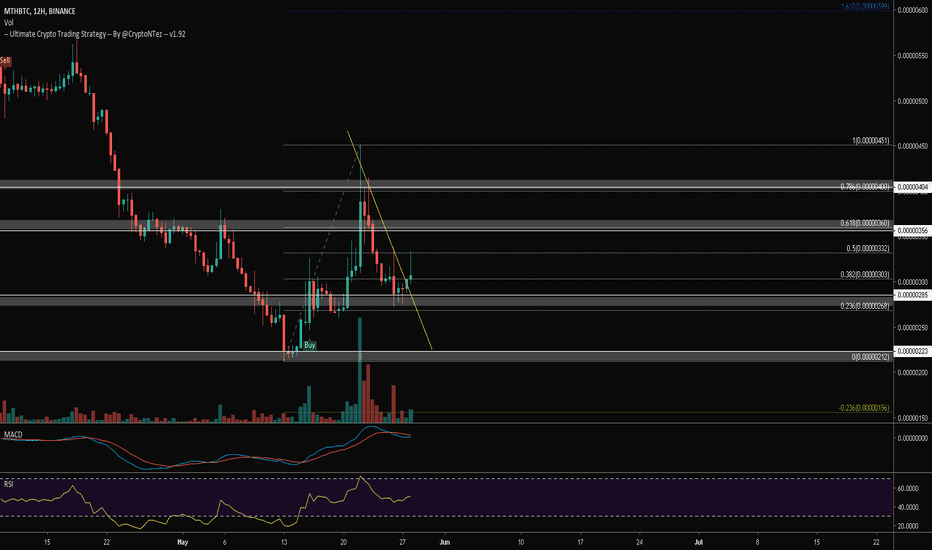Image resolution: width=932 pixels, height=550 pixels.
Task: Click the Jul label on time axis
Action: tap(698, 542)
